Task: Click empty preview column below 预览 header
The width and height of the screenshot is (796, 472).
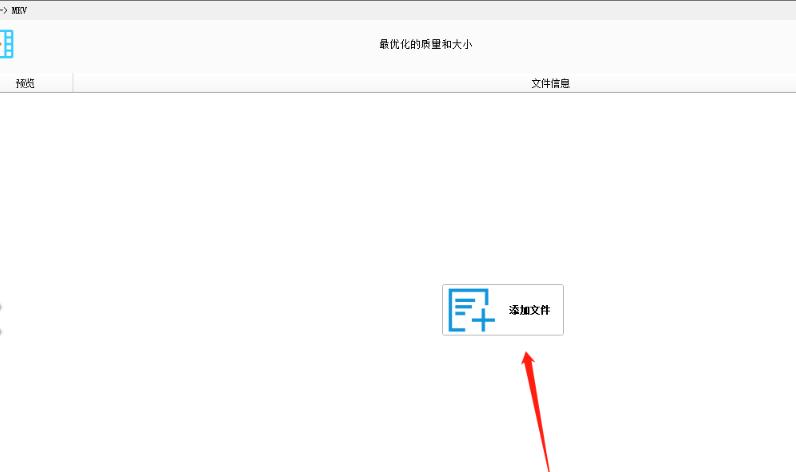Action: click(36, 200)
